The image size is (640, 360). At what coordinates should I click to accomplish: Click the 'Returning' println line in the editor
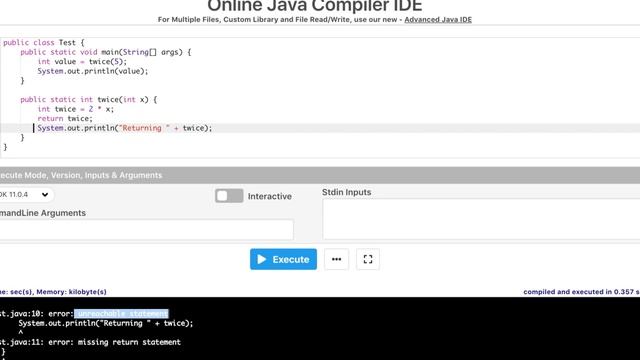124,128
